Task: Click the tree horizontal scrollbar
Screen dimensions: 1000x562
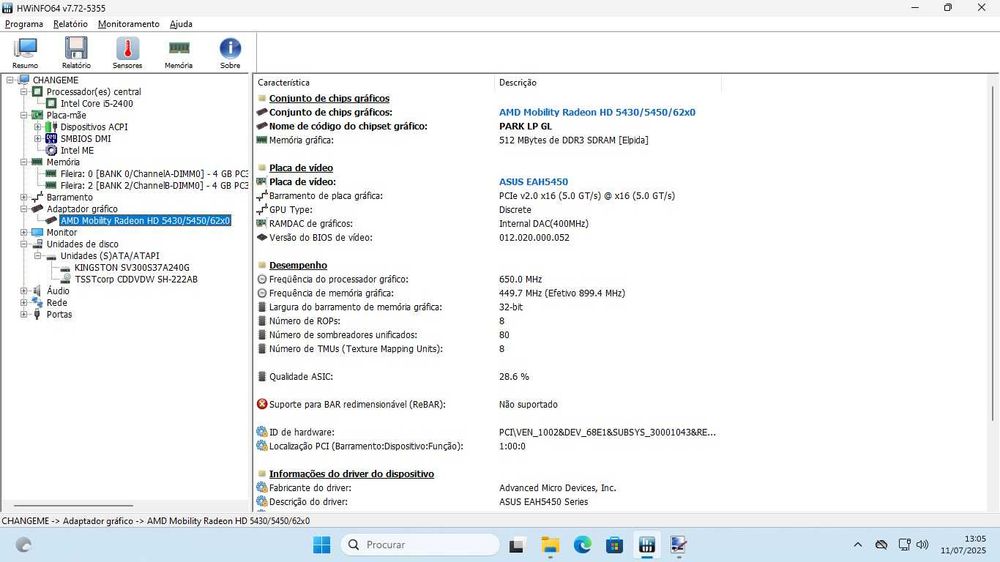Action: 74,506
